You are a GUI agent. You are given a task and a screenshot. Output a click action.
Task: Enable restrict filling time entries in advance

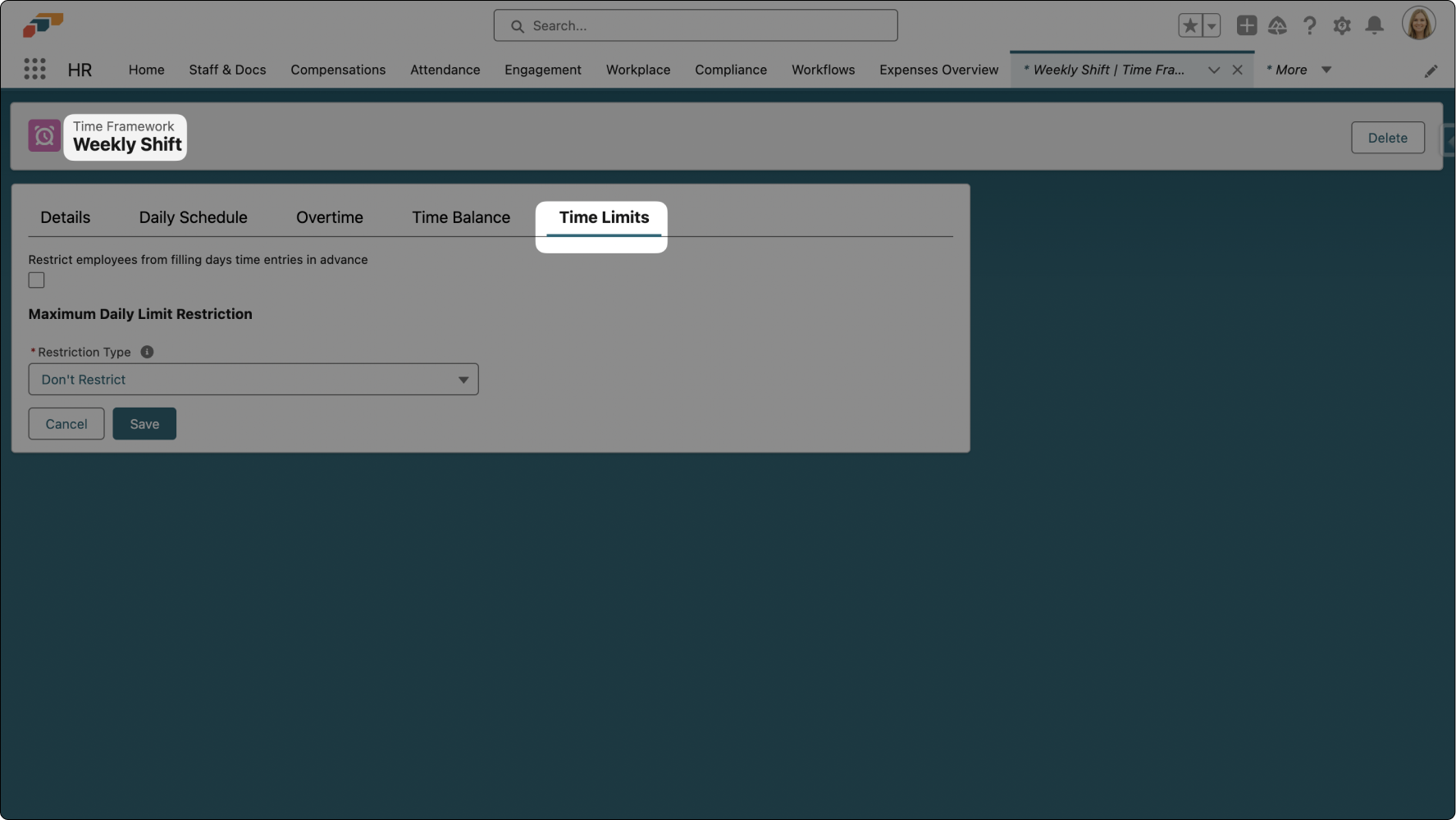(x=37, y=280)
